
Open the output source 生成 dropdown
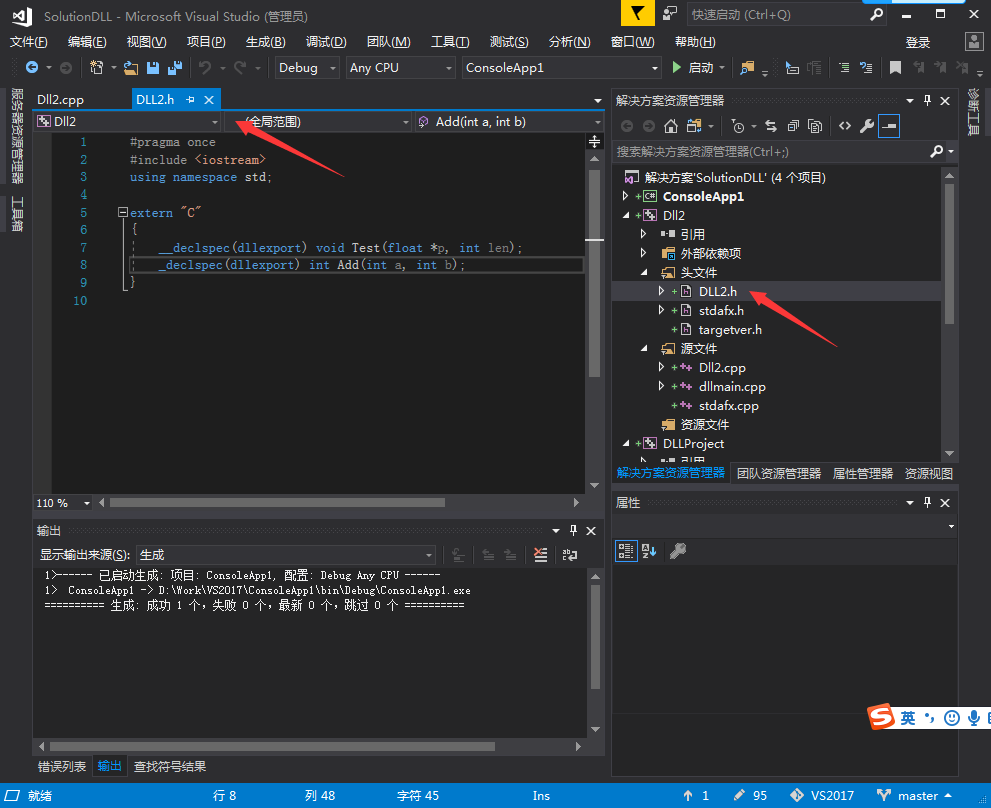[x=286, y=554]
